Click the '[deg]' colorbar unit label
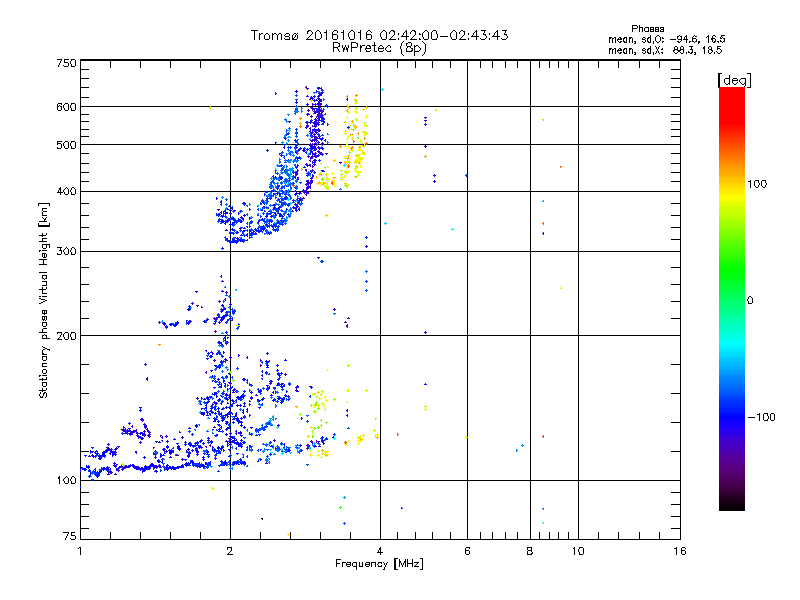Viewport: 800px width, 600px height. click(734, 80)
